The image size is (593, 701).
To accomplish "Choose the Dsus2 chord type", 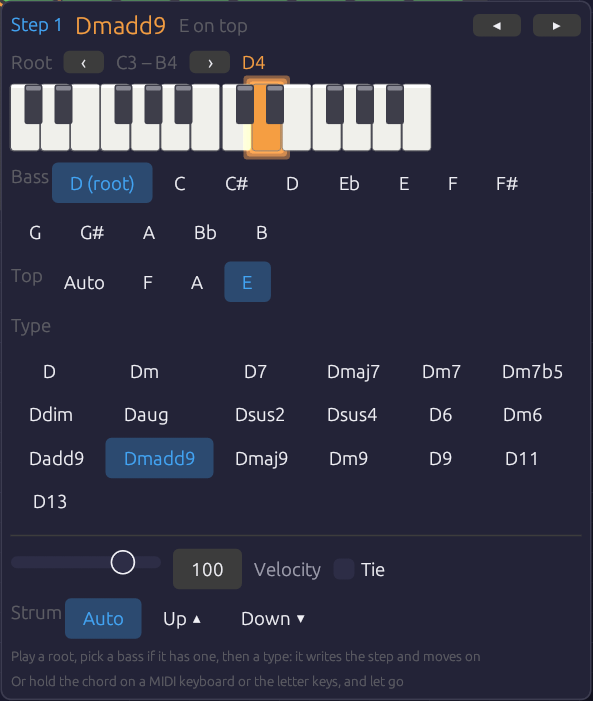I will (x=260, y=414).
